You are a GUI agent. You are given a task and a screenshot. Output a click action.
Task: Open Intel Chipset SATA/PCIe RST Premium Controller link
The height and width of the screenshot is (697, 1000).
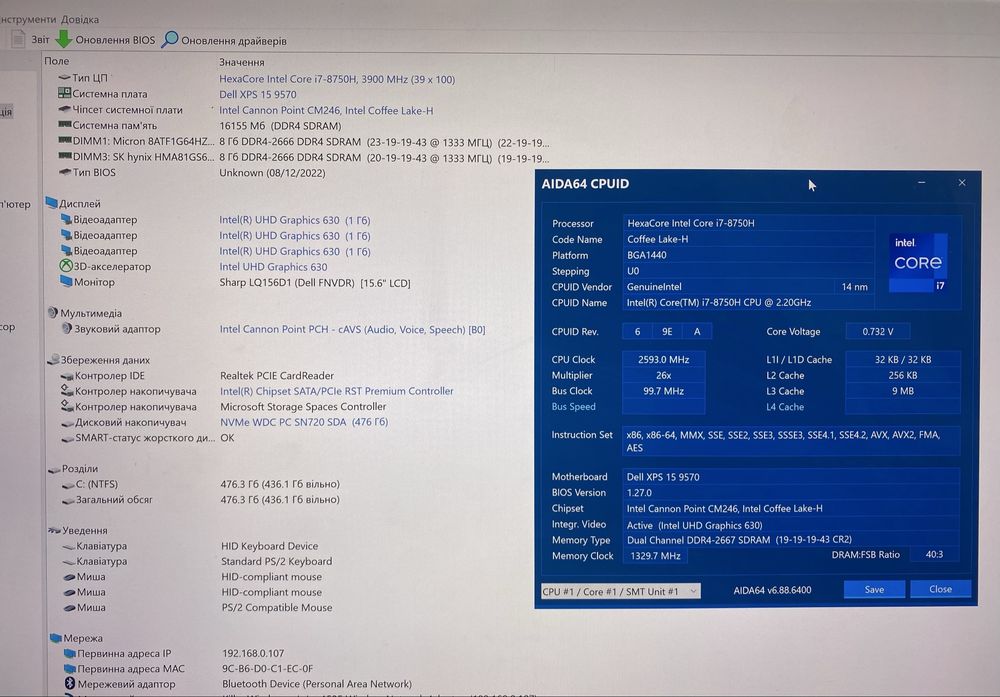coord(336,391)
